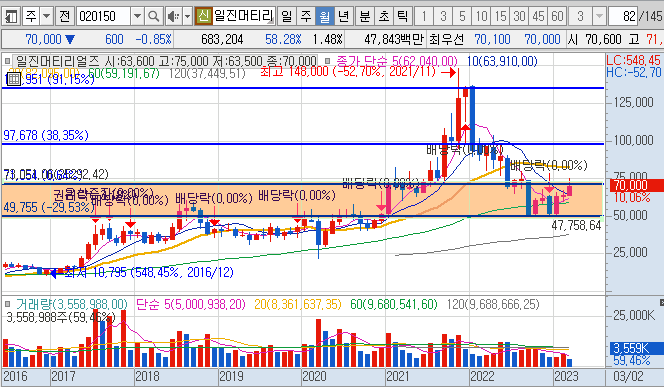Click the red arrow at 최고 148,000
Image resolution: width=664 pixels, height=387 pixels.
pyautogui.click(x=448, y=72)
